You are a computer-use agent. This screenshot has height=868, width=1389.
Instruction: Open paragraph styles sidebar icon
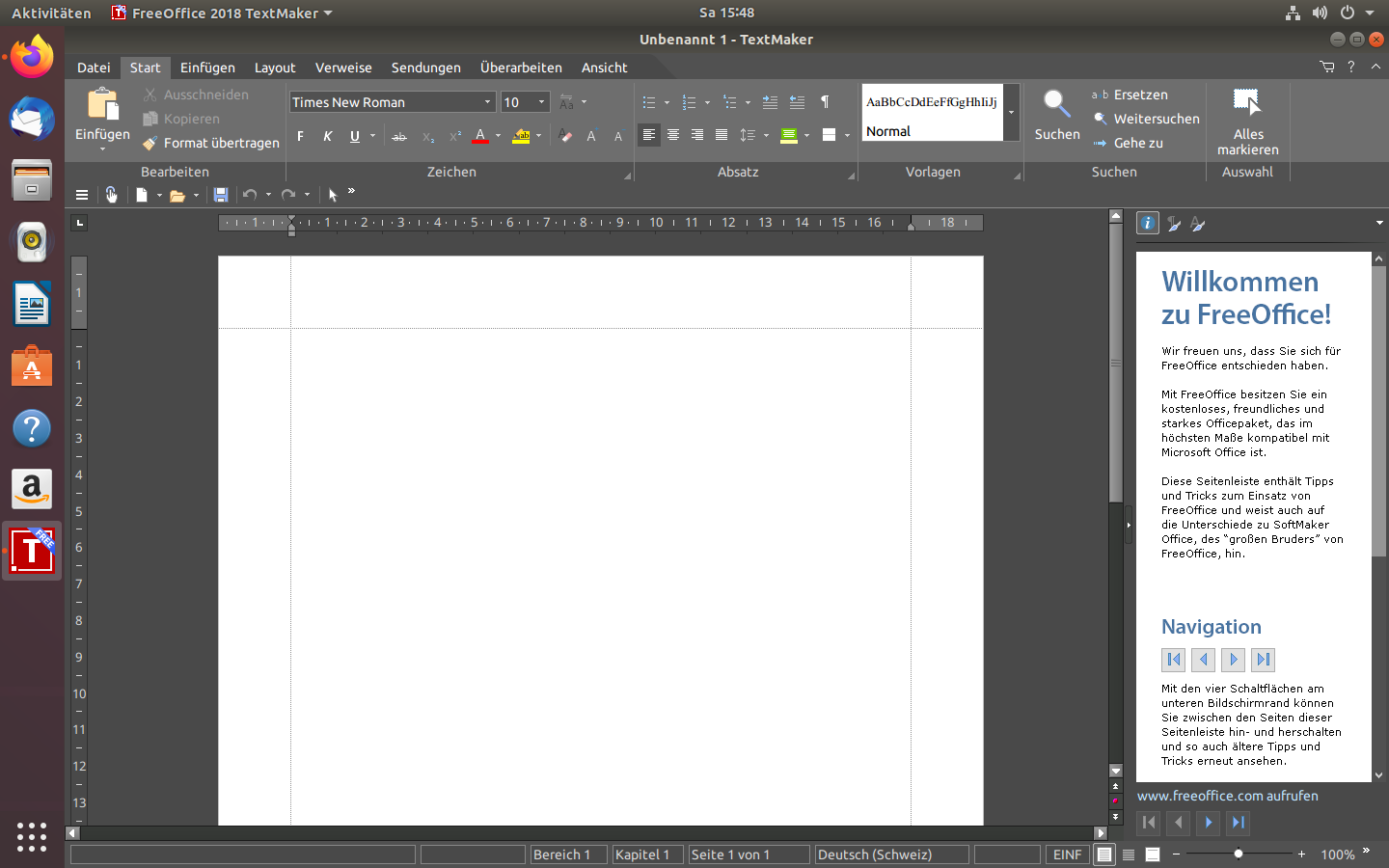[1174, 224]
